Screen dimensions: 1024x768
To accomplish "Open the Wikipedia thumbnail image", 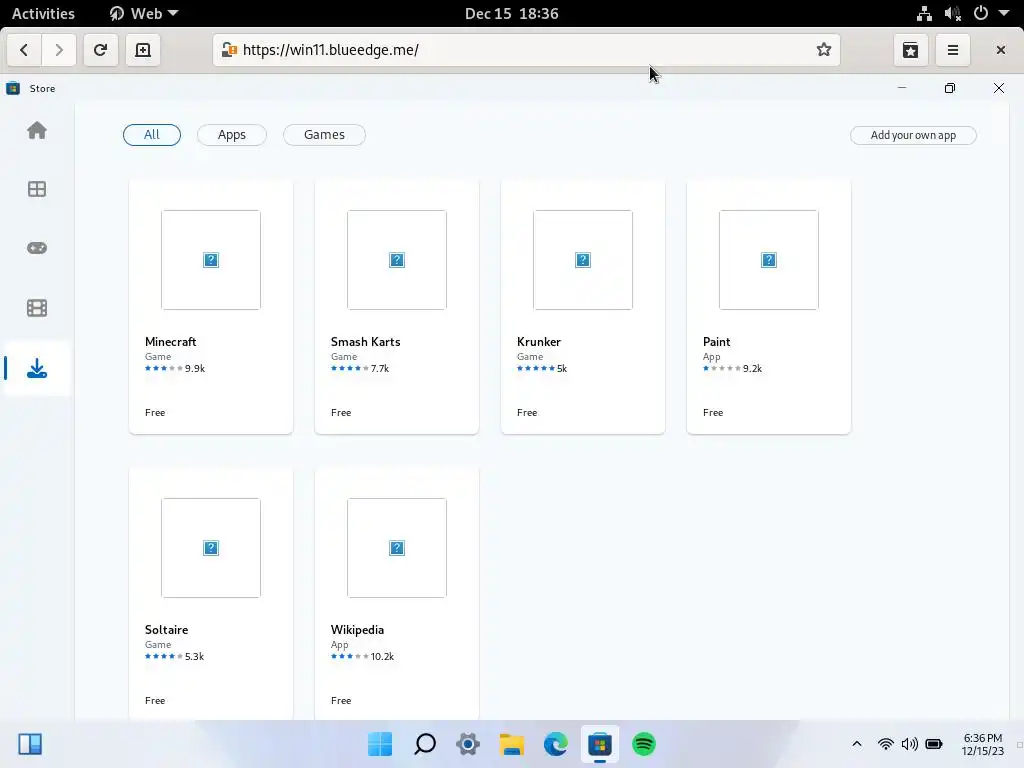I will tap(396, 548).
